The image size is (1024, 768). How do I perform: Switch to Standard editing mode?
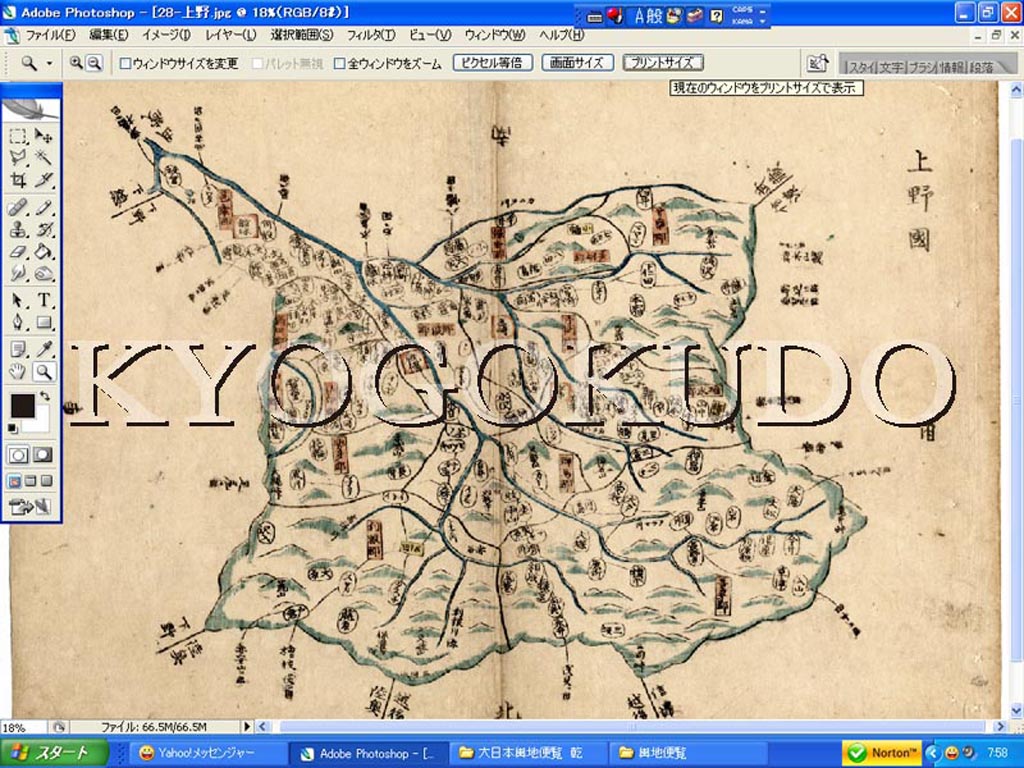[x=18, y=455]
